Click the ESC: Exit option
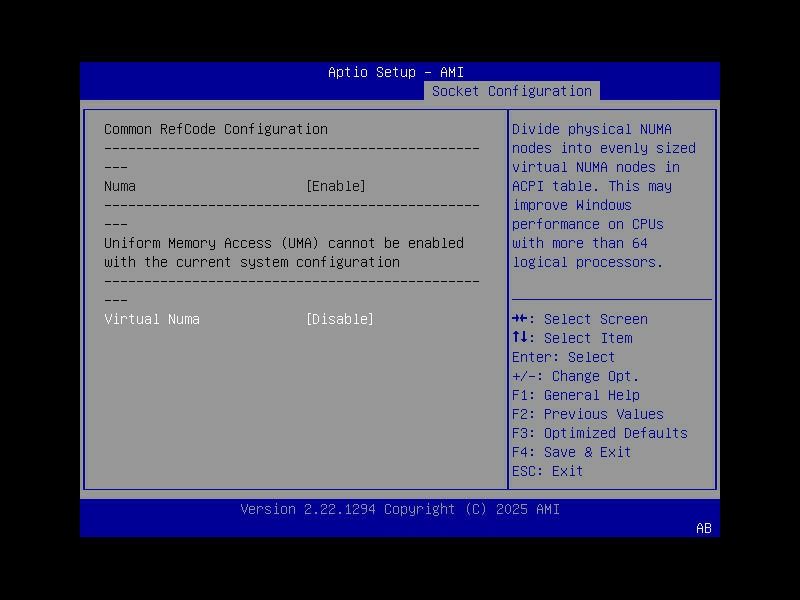Image resolution: width=800 pixels, height=600 pixels. point(547,470)
